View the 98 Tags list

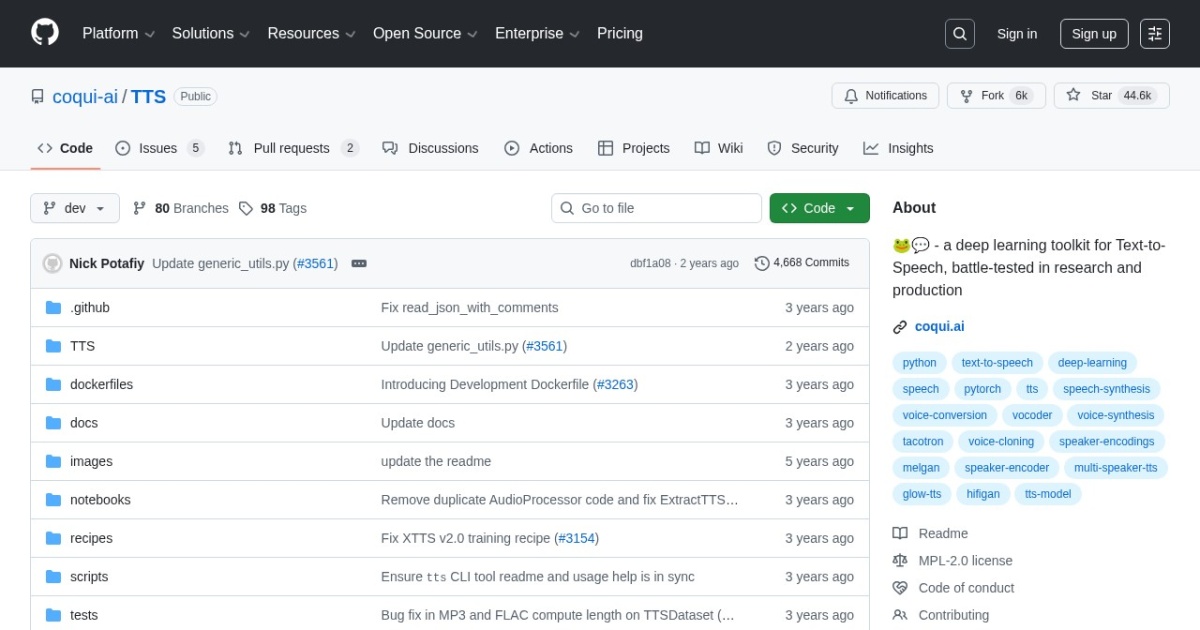click(x=273, y=208)
